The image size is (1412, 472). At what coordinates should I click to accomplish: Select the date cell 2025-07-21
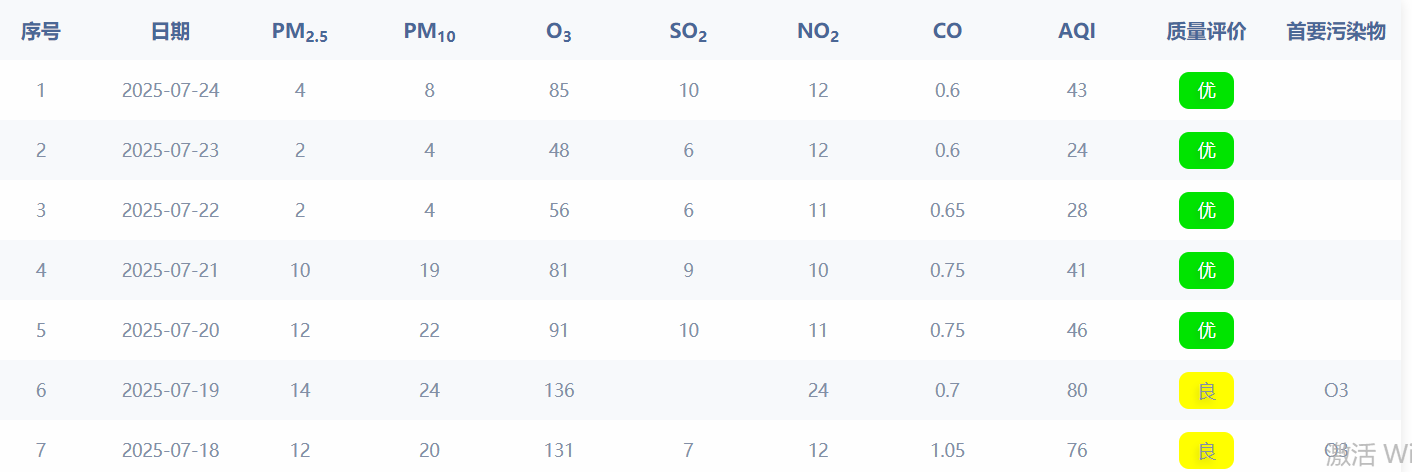[x=170, y=270]
